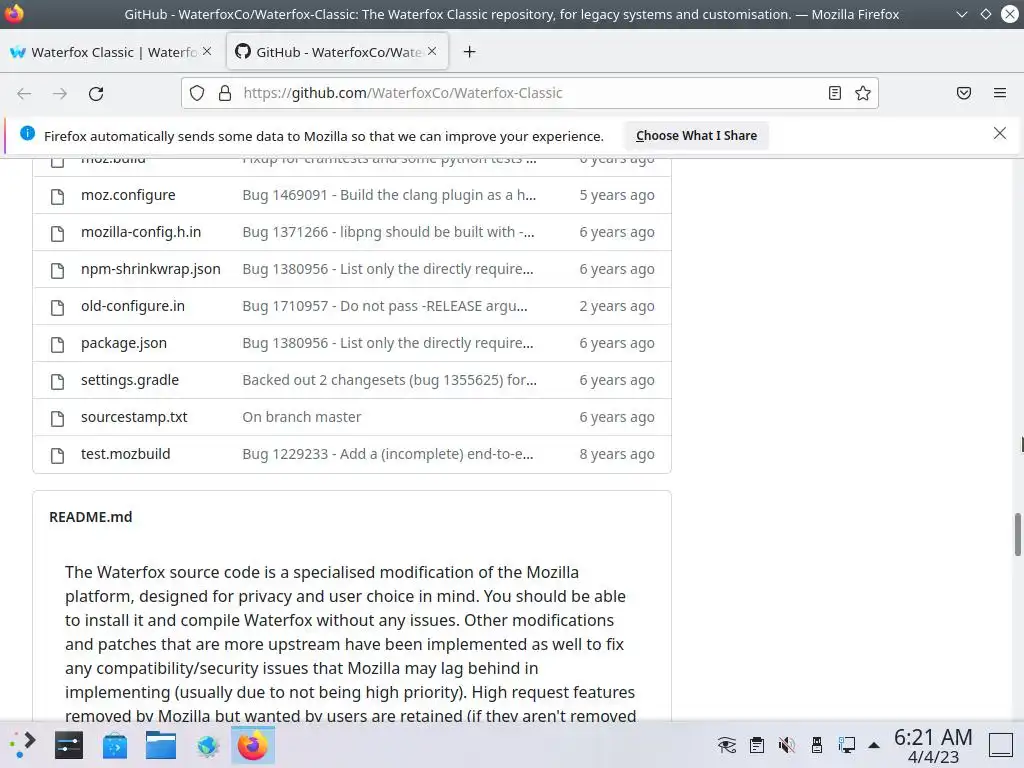The height and width of the screenshot is (768, 1024).
Task: Open the Firefox hamburger application menu
Action: pos(1000,93)
